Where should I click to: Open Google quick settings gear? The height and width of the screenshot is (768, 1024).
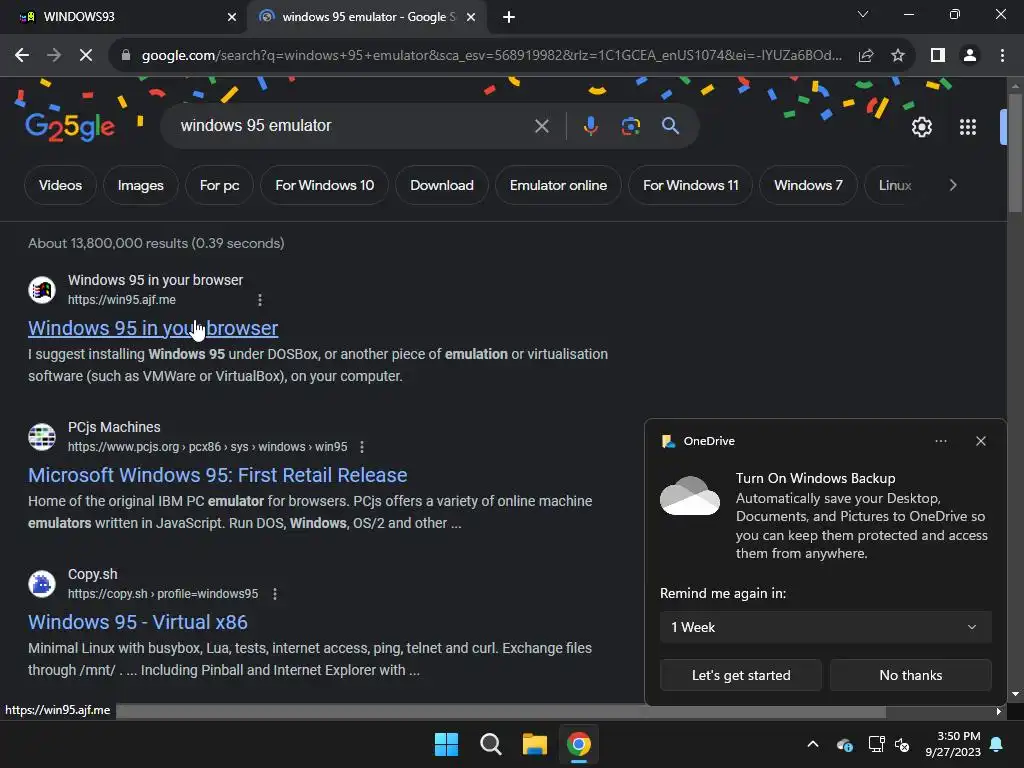pyautogui.click(x=921, y=127)
